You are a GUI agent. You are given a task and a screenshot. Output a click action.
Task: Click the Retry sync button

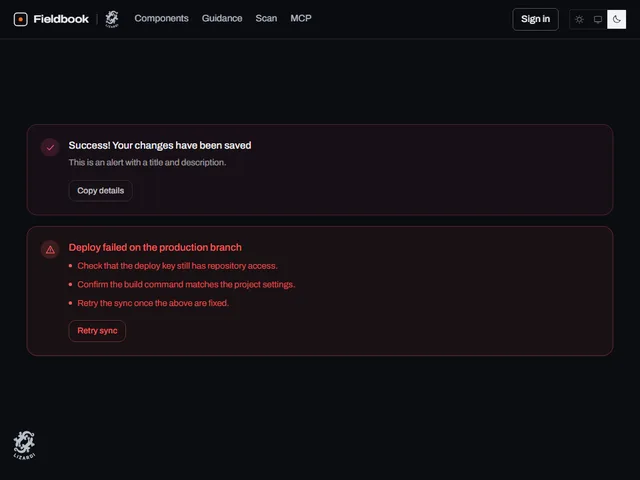click(x=97, y=331)
